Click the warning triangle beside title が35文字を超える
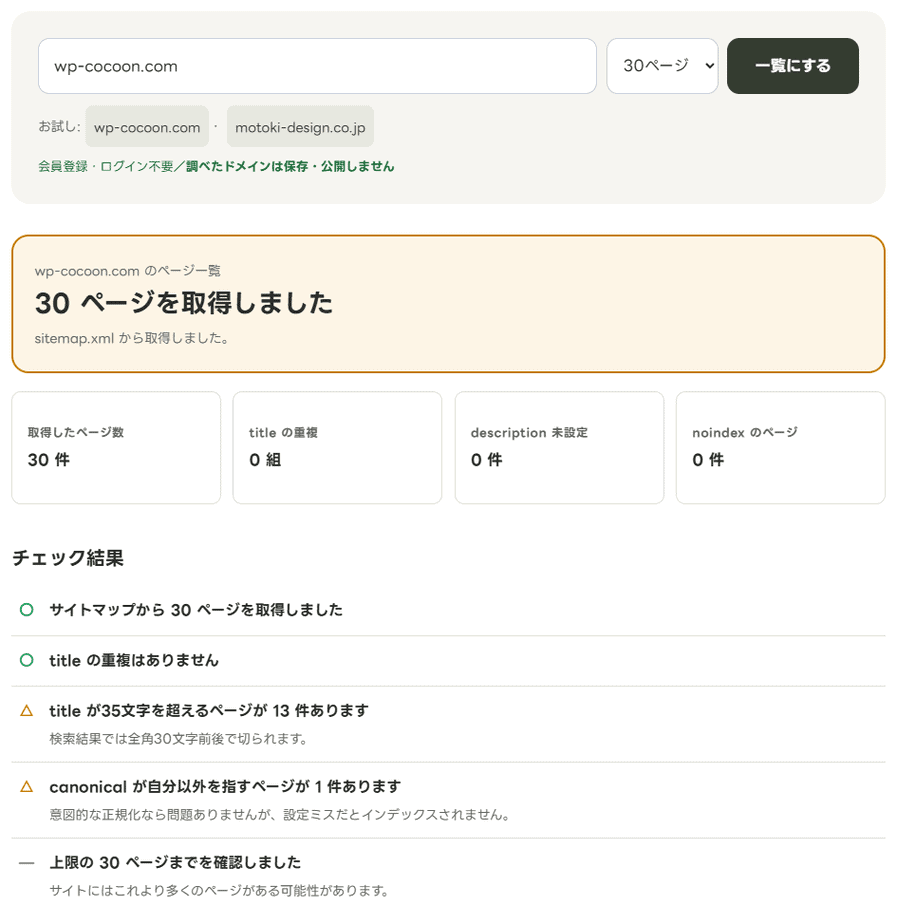The height and width of the screenshot is (924, 897). [x=27, y=711]
